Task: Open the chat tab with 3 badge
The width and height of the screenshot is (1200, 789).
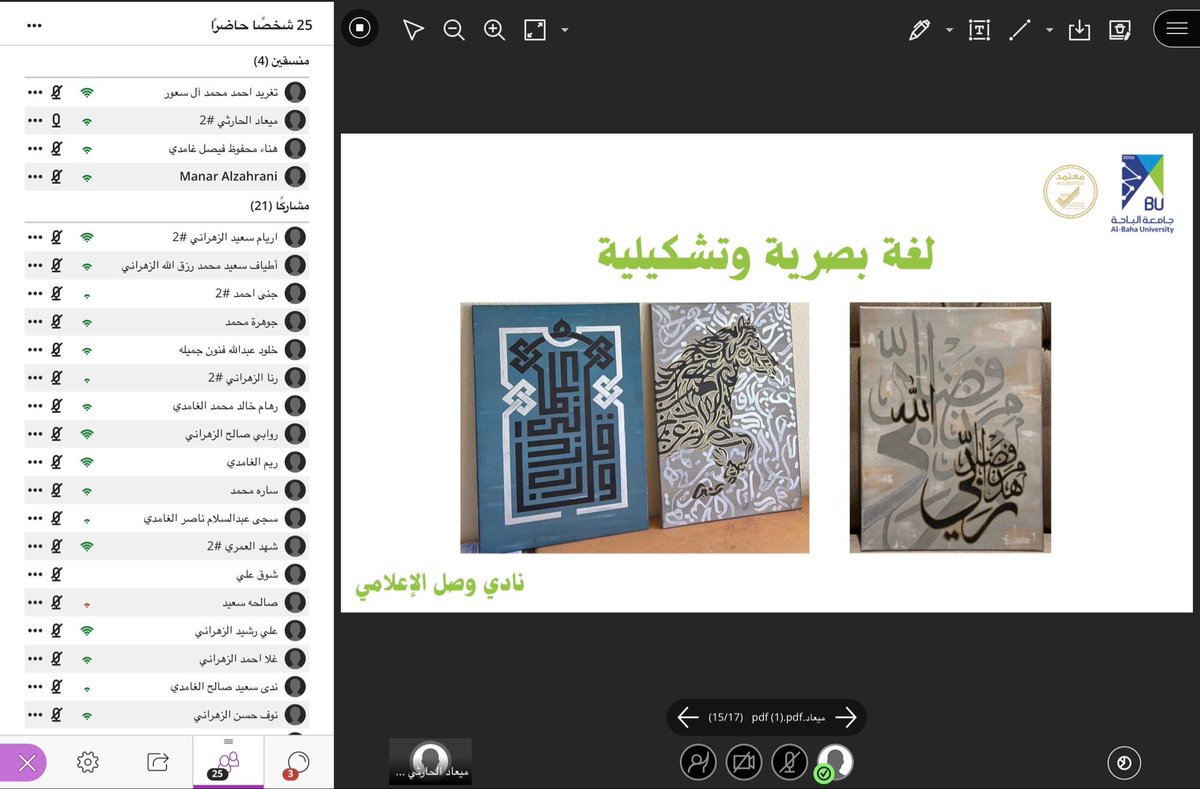Action: pyautogui.click(x=297, y=764)
